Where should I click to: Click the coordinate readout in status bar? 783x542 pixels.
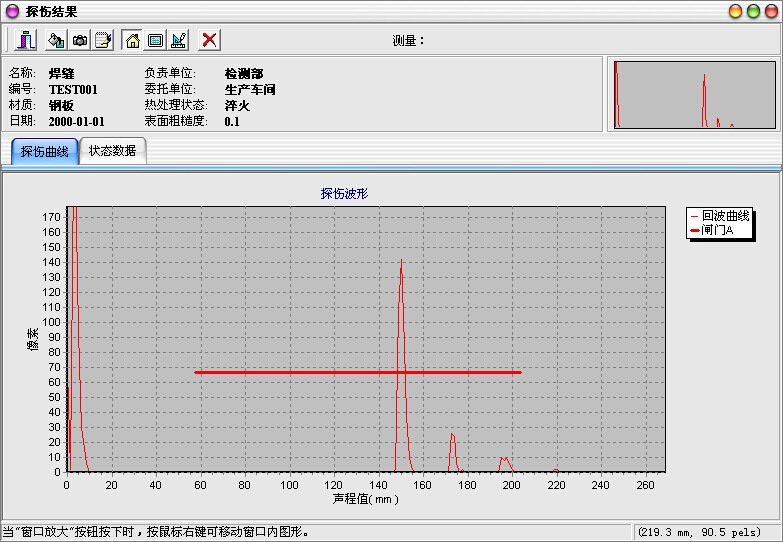[x=698, y=532]
